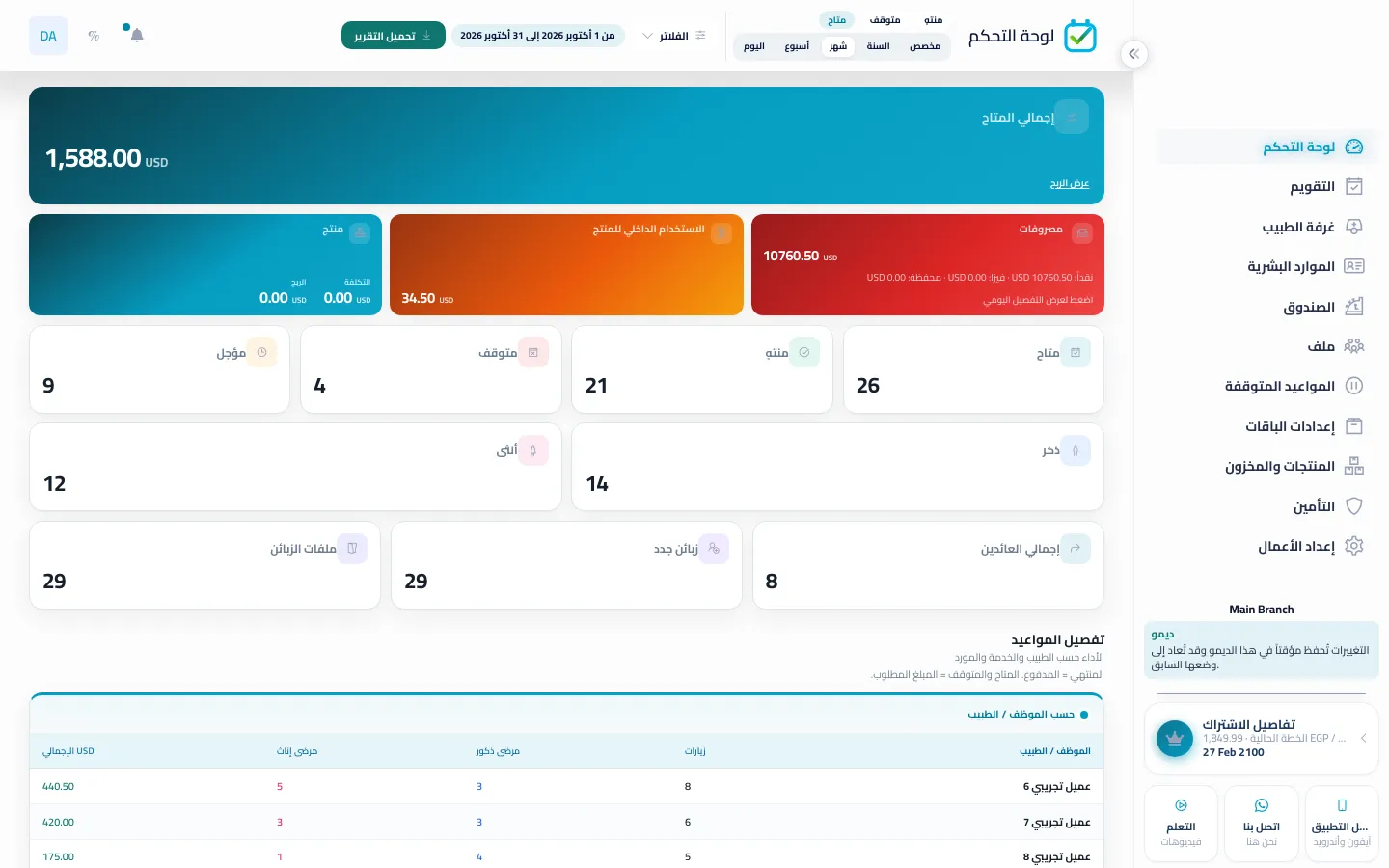Expand subscription details chevron
This screenshot has width=1389, height=868.
pyautogui.click(x=1363, y=739)
